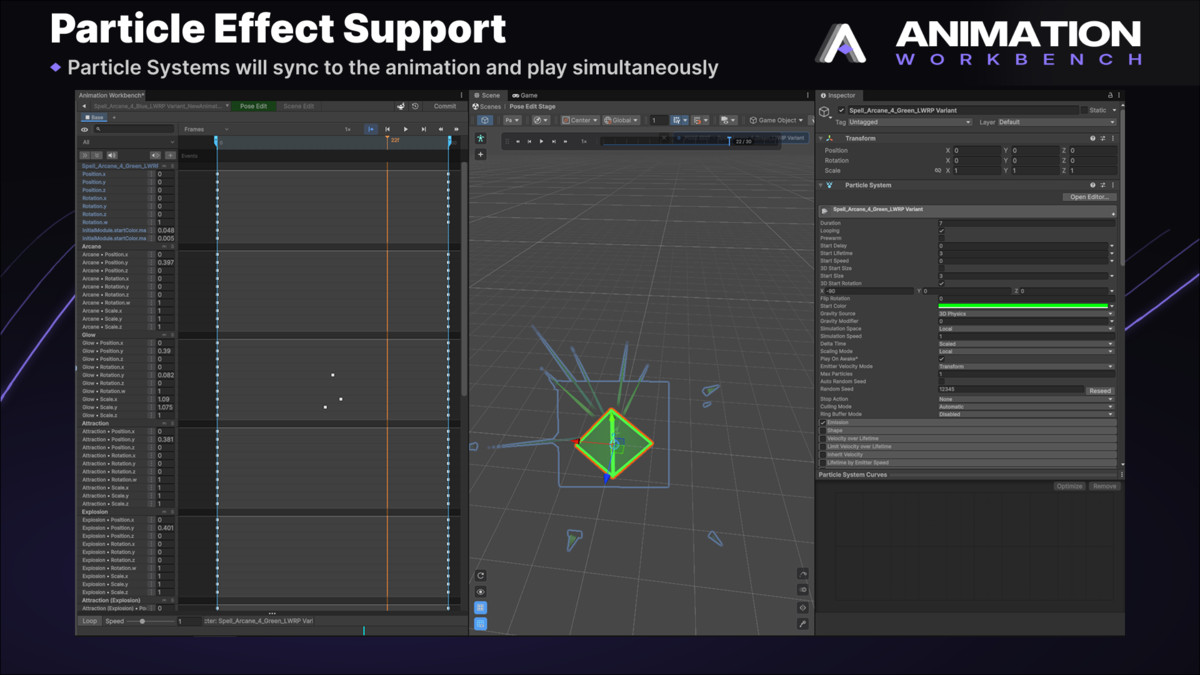Image resolution: width=1200 pixels, height=675 pixels.
Task: Open the Workbench panel kebab menu
Action: 461,95
